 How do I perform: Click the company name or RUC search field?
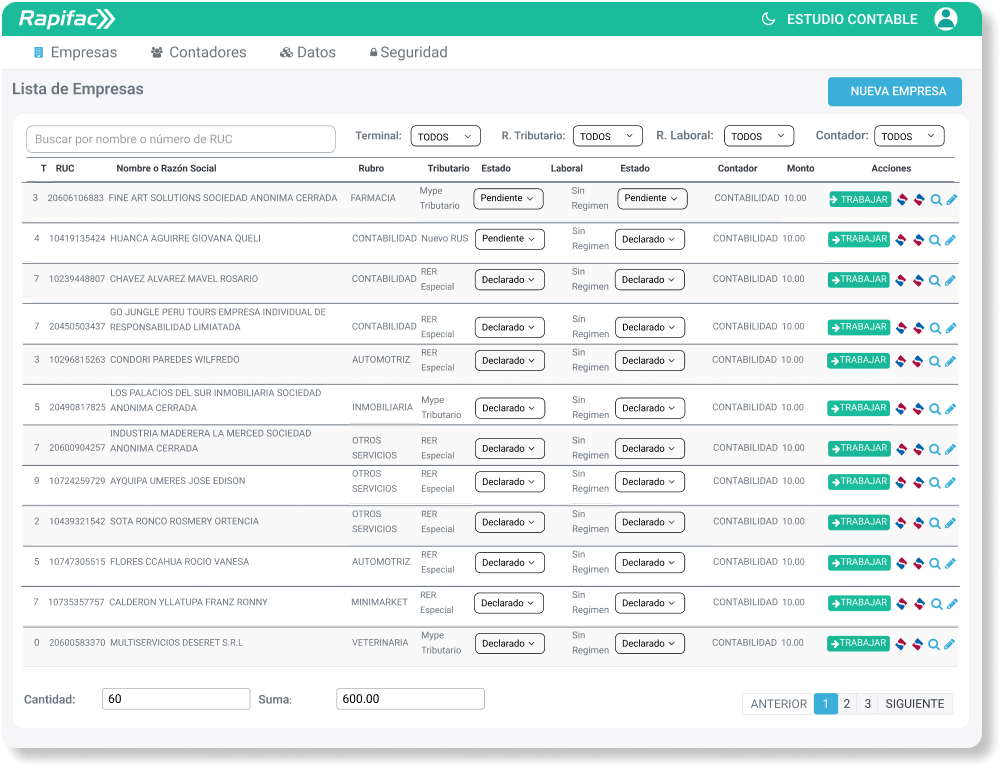click(181, 139)
